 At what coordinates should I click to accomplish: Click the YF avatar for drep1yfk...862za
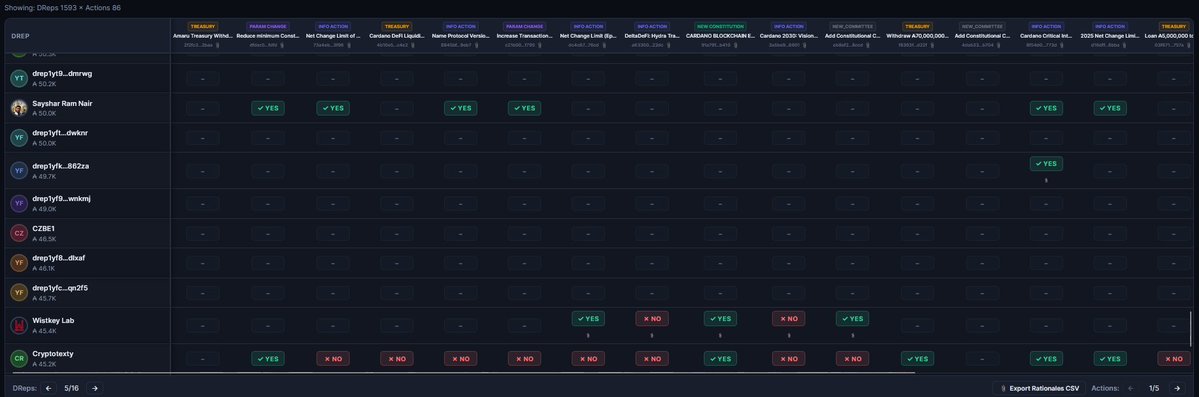[19, 171]
